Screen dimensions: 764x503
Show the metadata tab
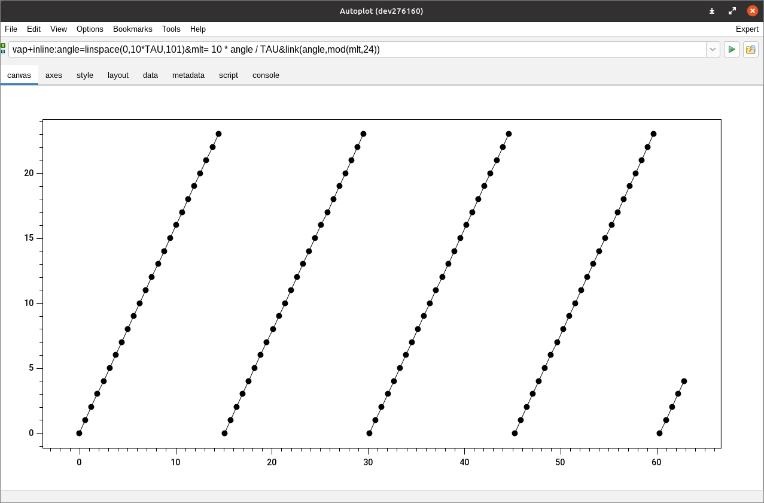188,75
